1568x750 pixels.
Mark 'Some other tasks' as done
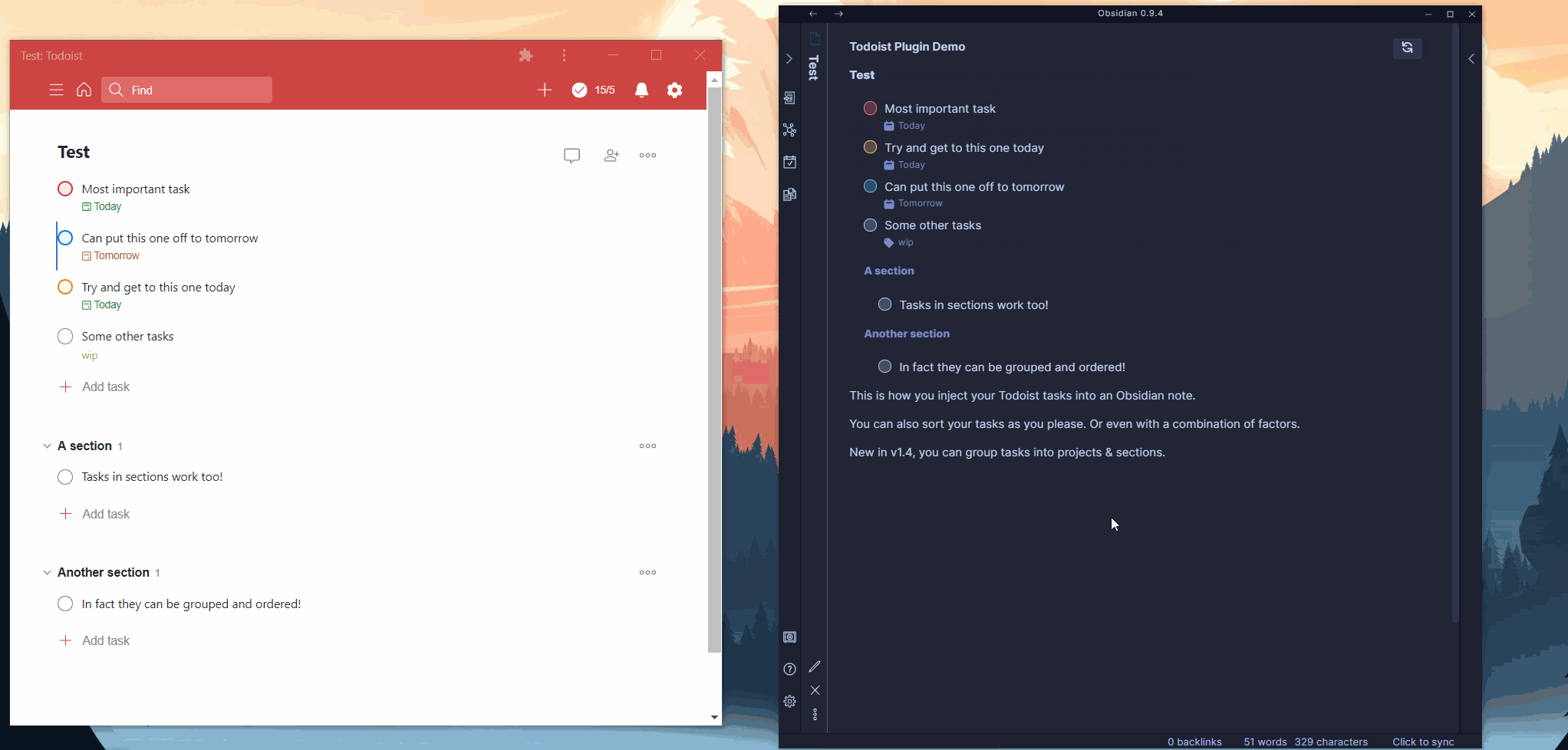pos(65,336)
